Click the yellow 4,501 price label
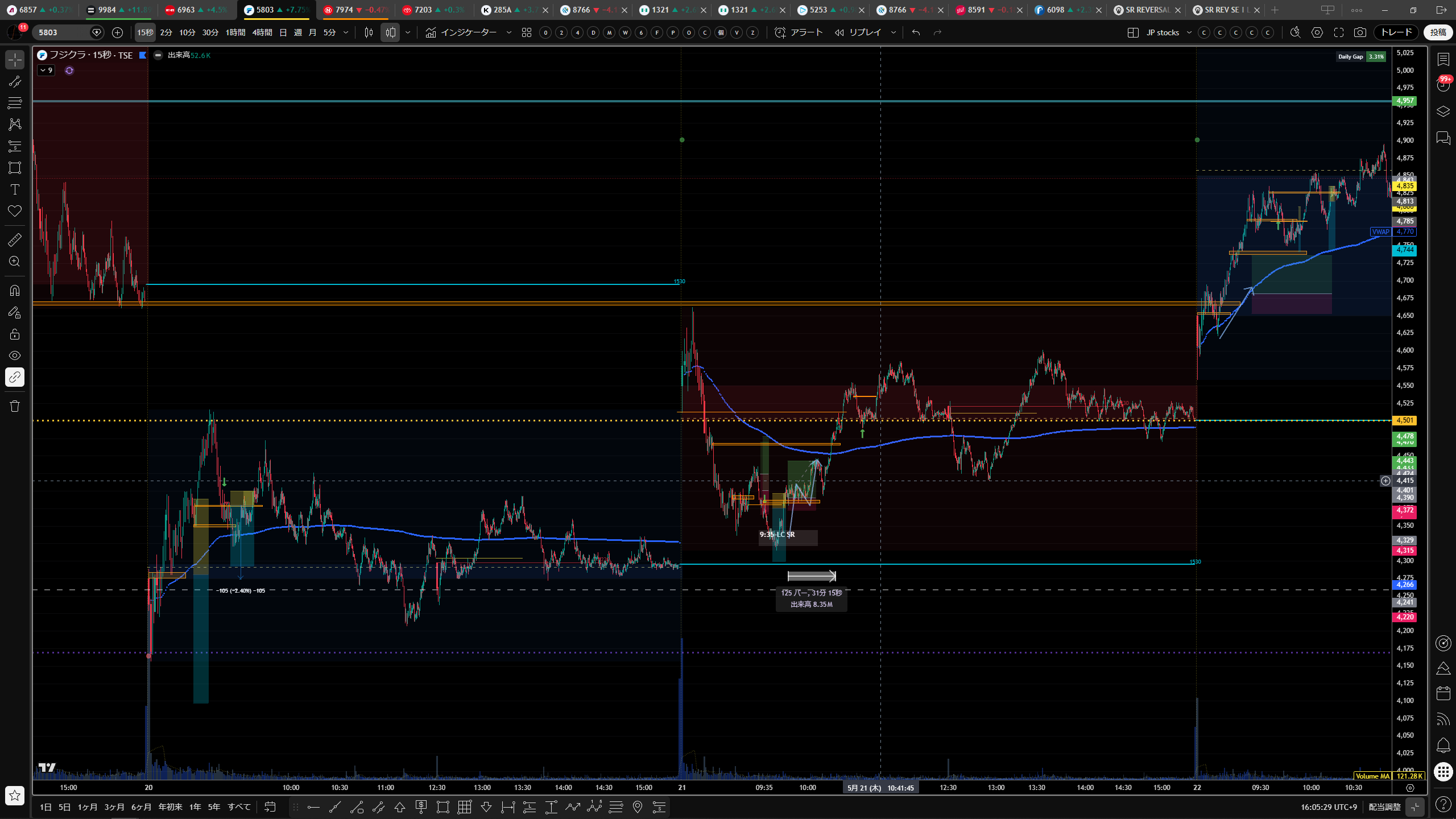The height and width of the screenshot is (819, 1456). 1404,420
